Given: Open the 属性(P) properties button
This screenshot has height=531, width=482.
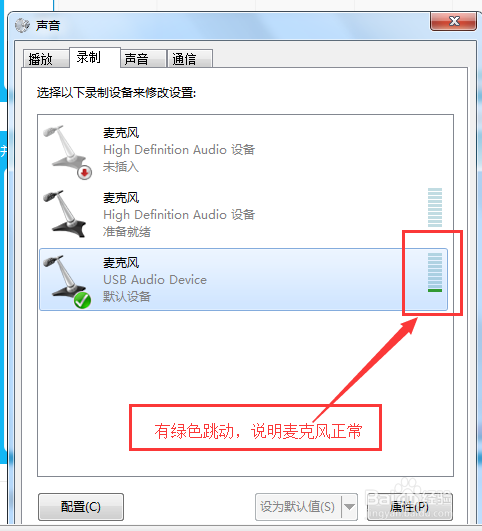Looking at the screenshot, I should (409, 507).
